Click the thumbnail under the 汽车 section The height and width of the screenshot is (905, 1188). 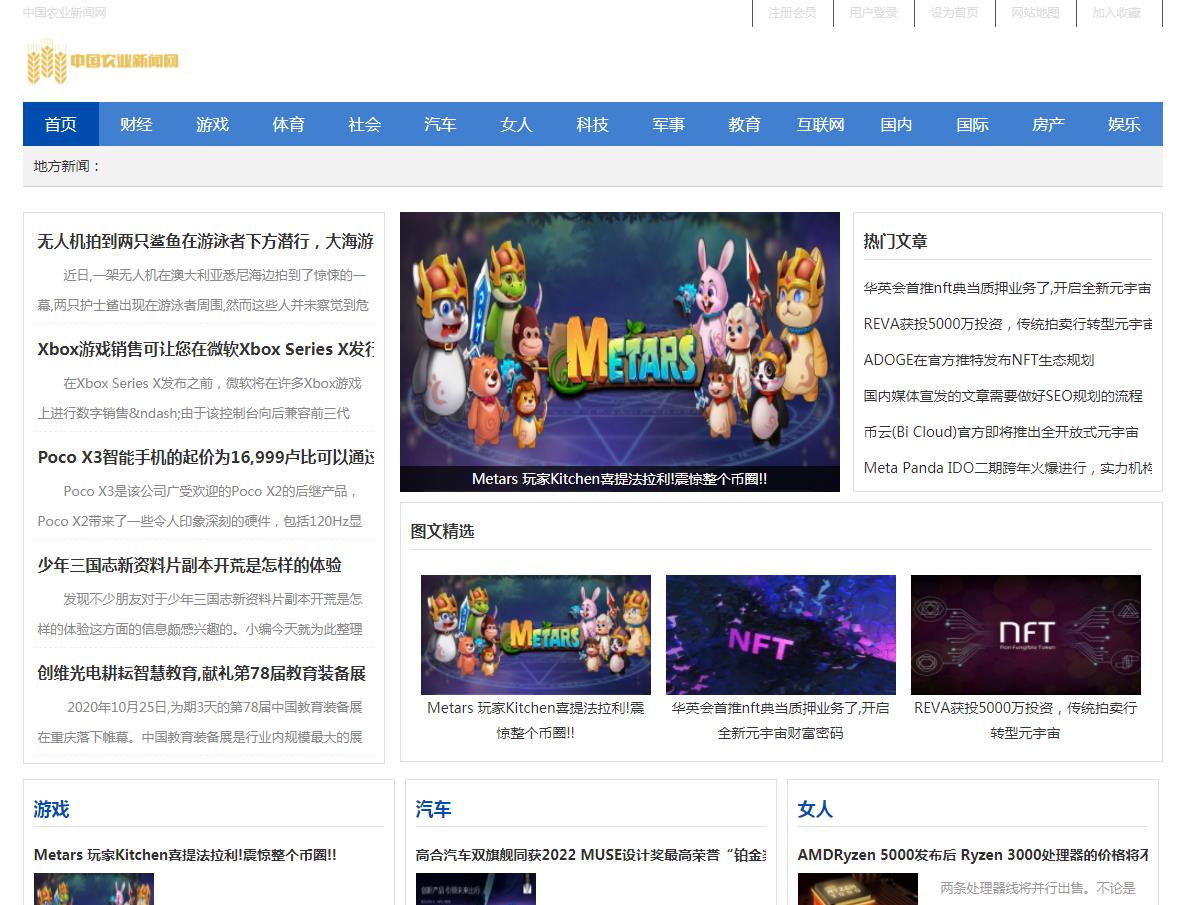(476, 889)
